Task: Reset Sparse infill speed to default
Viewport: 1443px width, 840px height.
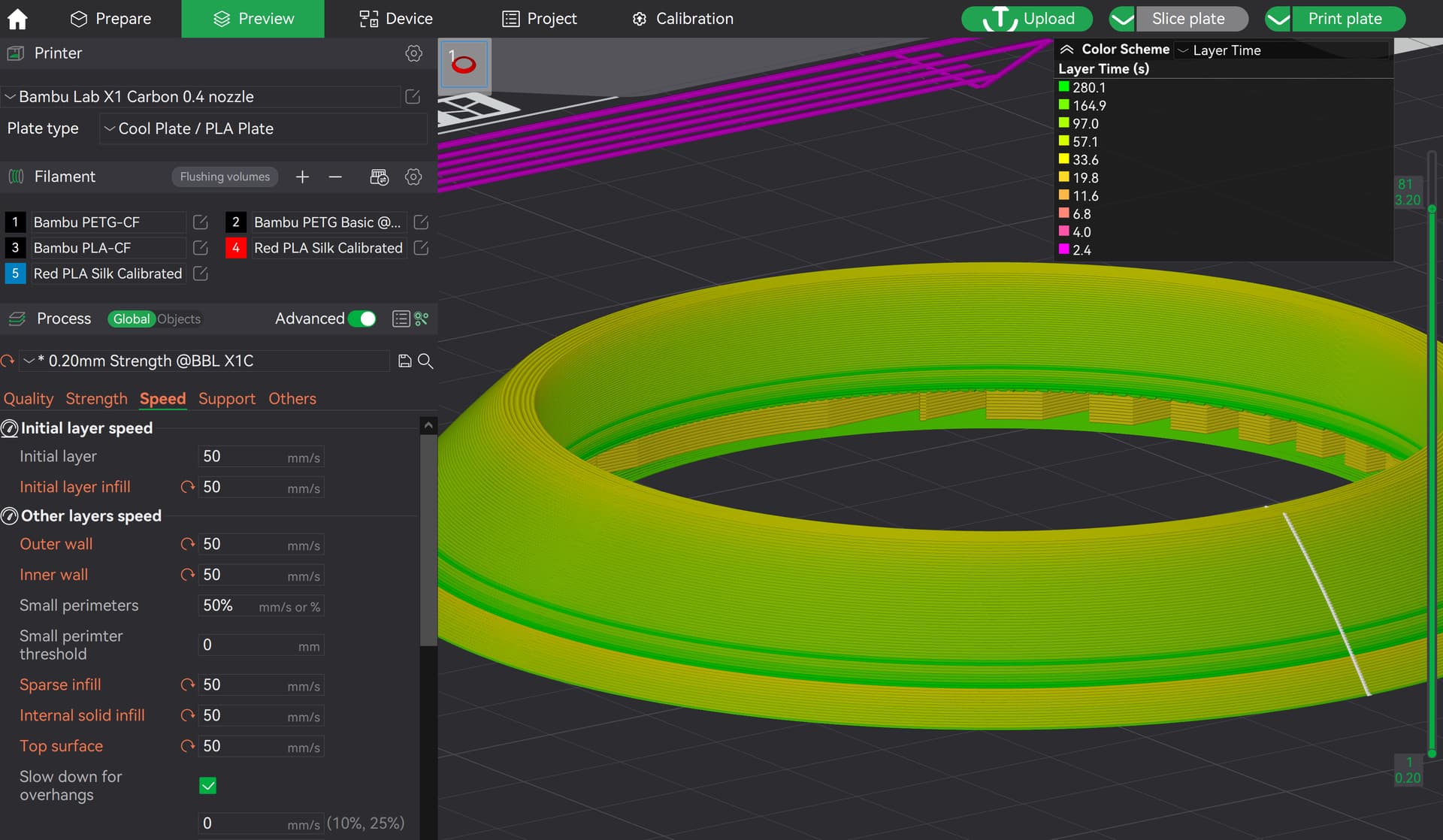Action: [188, 684]
